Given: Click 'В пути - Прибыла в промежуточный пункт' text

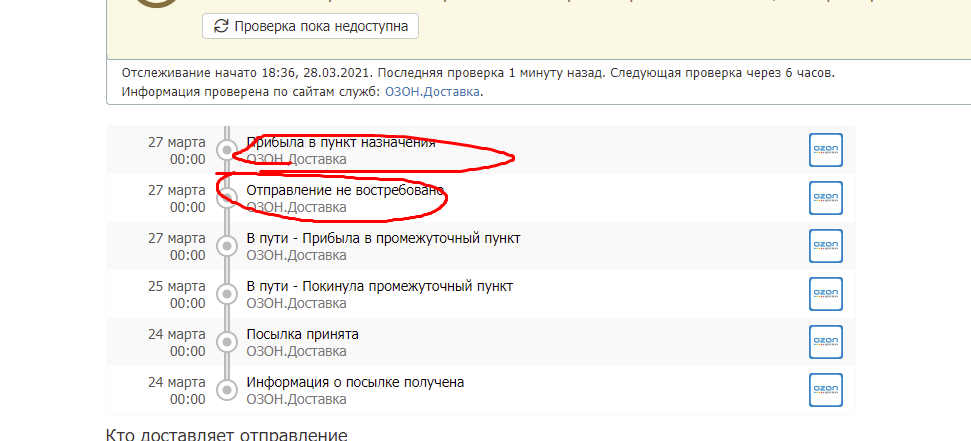Looking at the screenshot, I should tap(383, 238).
